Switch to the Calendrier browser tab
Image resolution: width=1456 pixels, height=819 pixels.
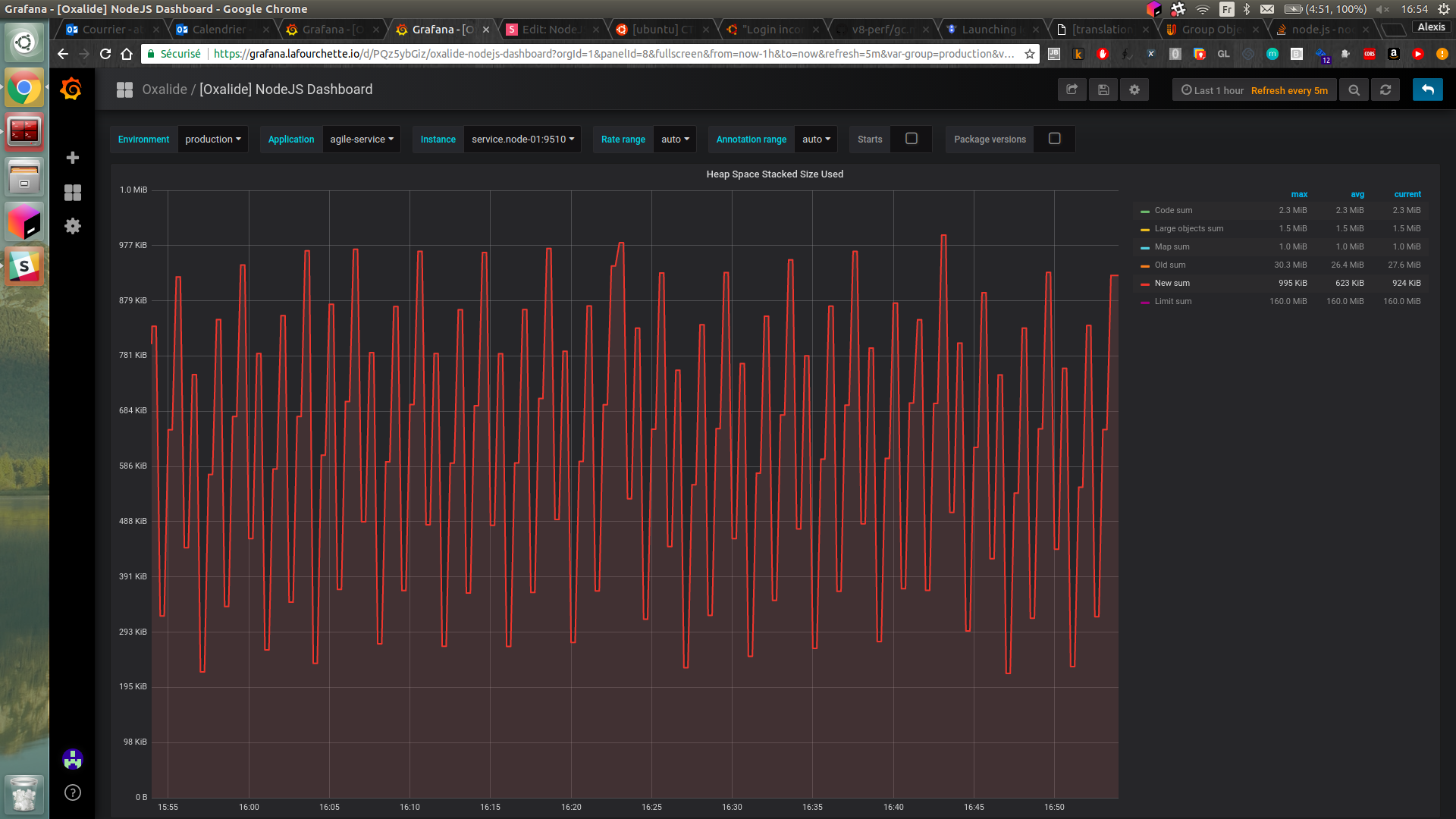(218, 30)
